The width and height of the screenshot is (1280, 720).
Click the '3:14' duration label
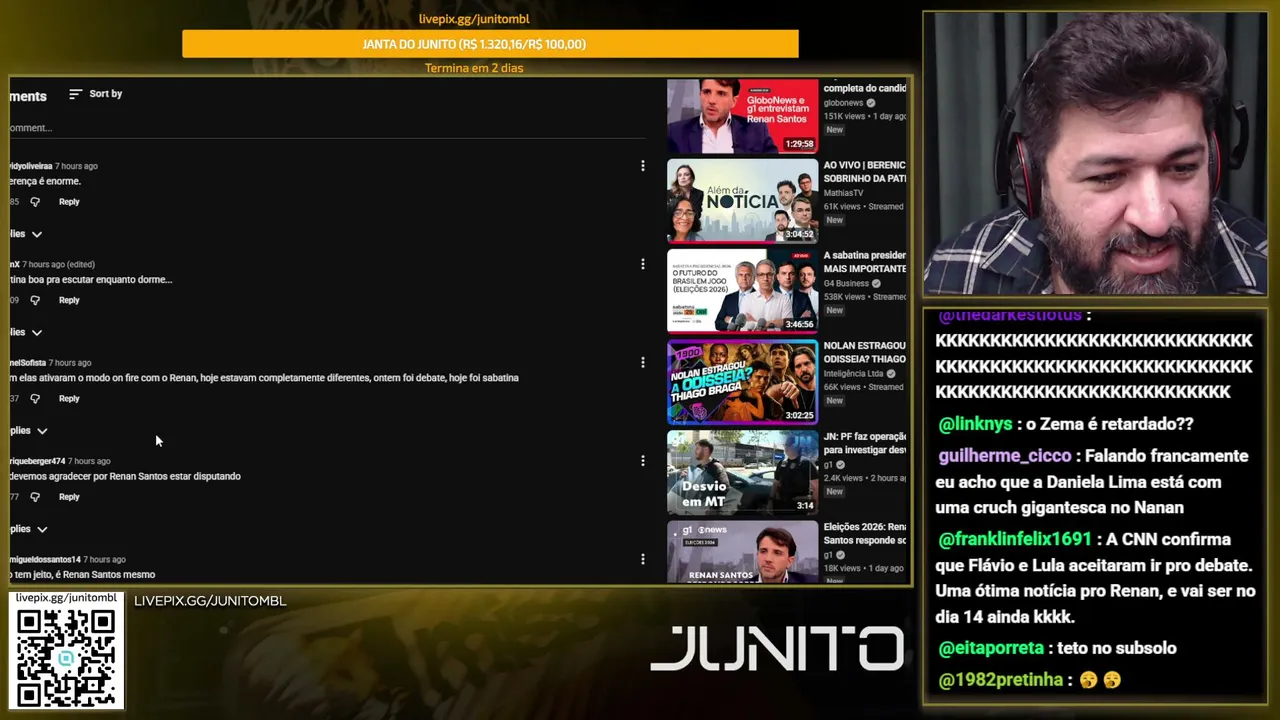(806, 506)
